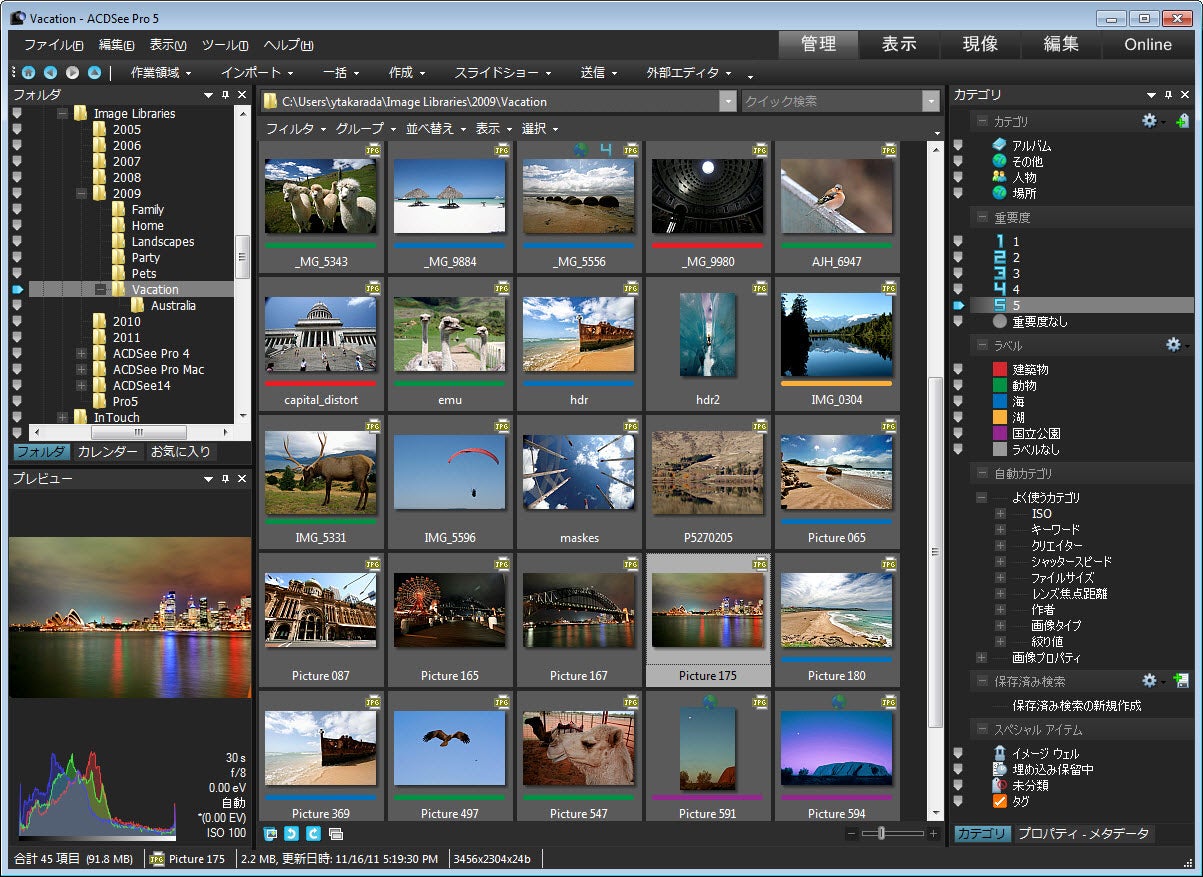Click the rotate left icon below thumbnails

292,833
